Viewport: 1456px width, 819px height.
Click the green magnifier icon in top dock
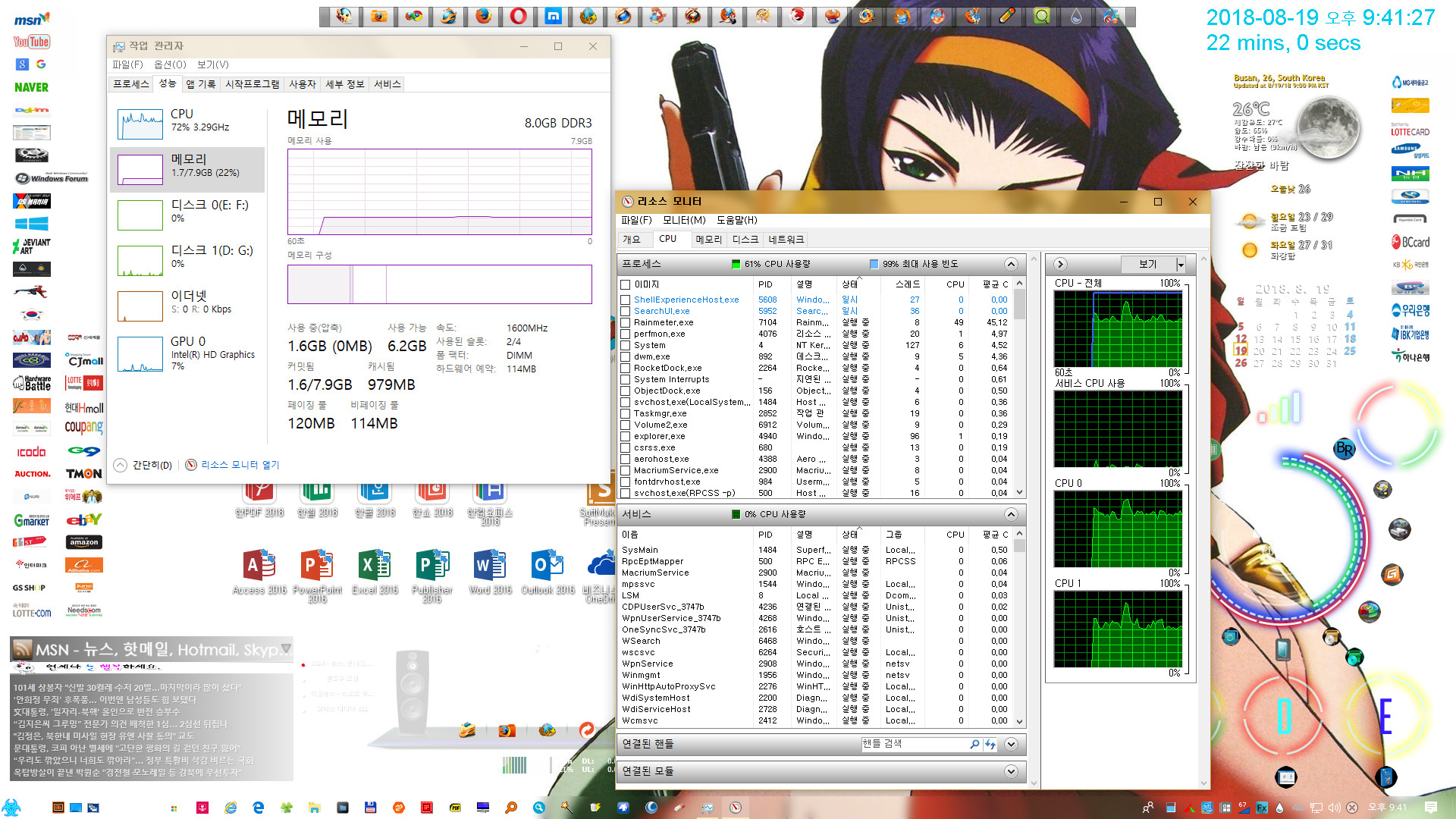tap(1042, 16)
